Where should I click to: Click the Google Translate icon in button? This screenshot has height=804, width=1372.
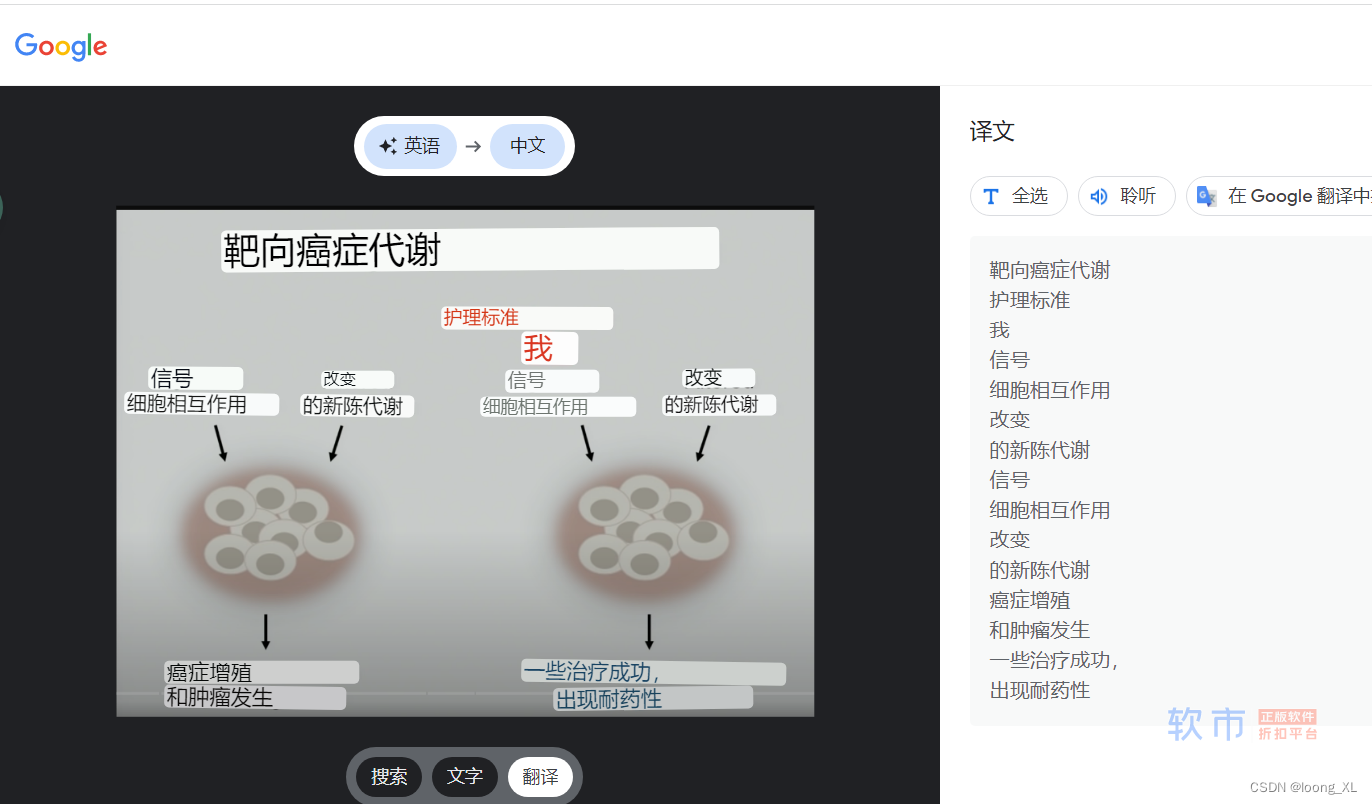pyautogui.click(x=1207, y=196)
